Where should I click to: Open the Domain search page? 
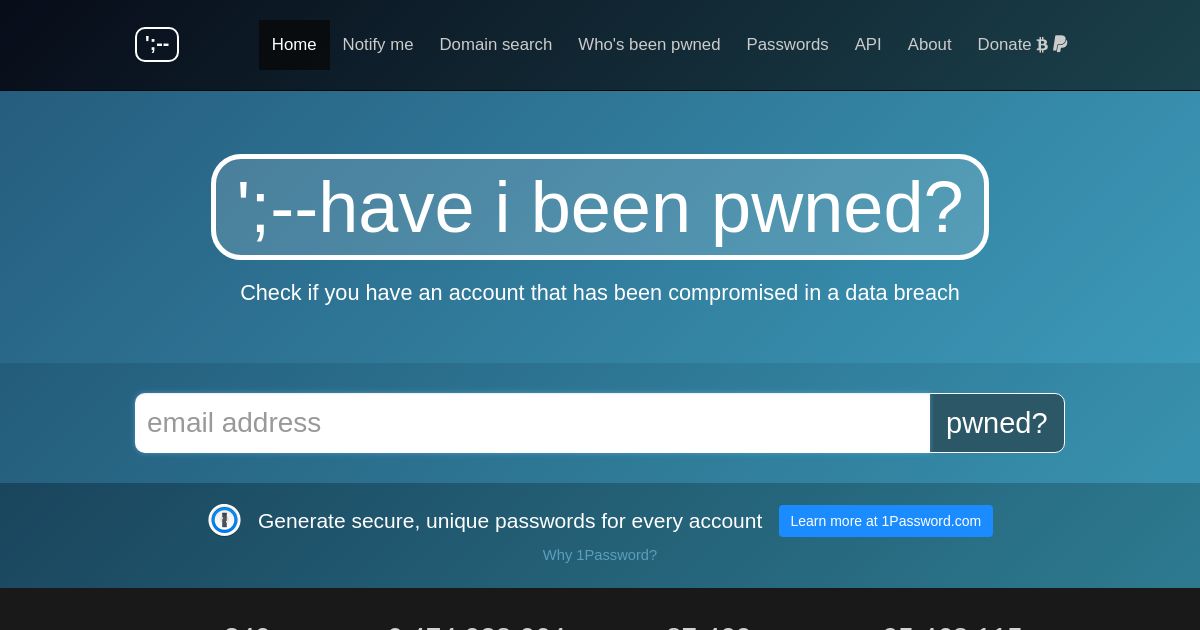(496, 45)
